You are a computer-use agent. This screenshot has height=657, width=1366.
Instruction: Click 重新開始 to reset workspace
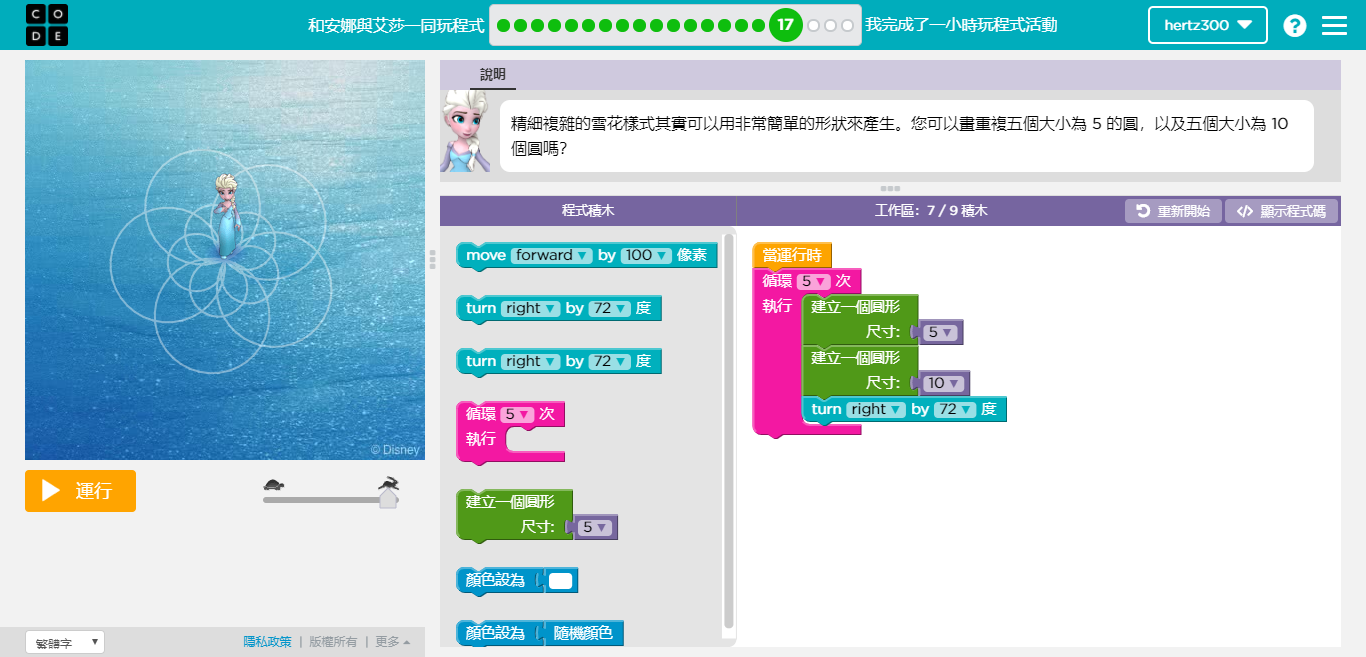point(1173,211)
